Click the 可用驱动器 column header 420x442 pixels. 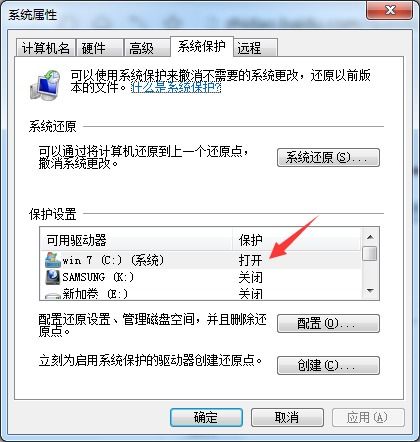pyautogui.click(x=136, y=240)
